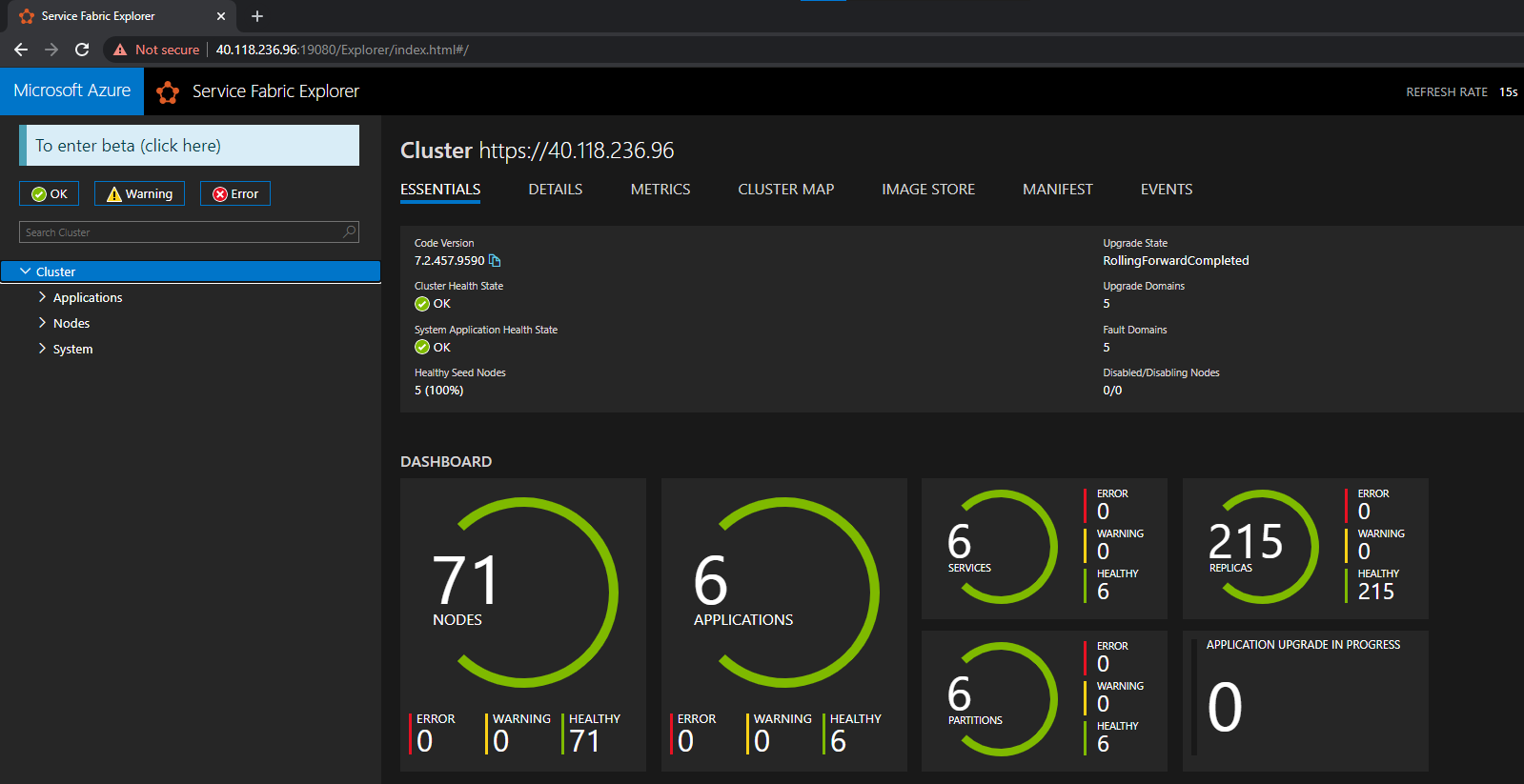The image size is (1524, 784).
Task: Expand the Nodes tree node
Action: click(42, 323)
